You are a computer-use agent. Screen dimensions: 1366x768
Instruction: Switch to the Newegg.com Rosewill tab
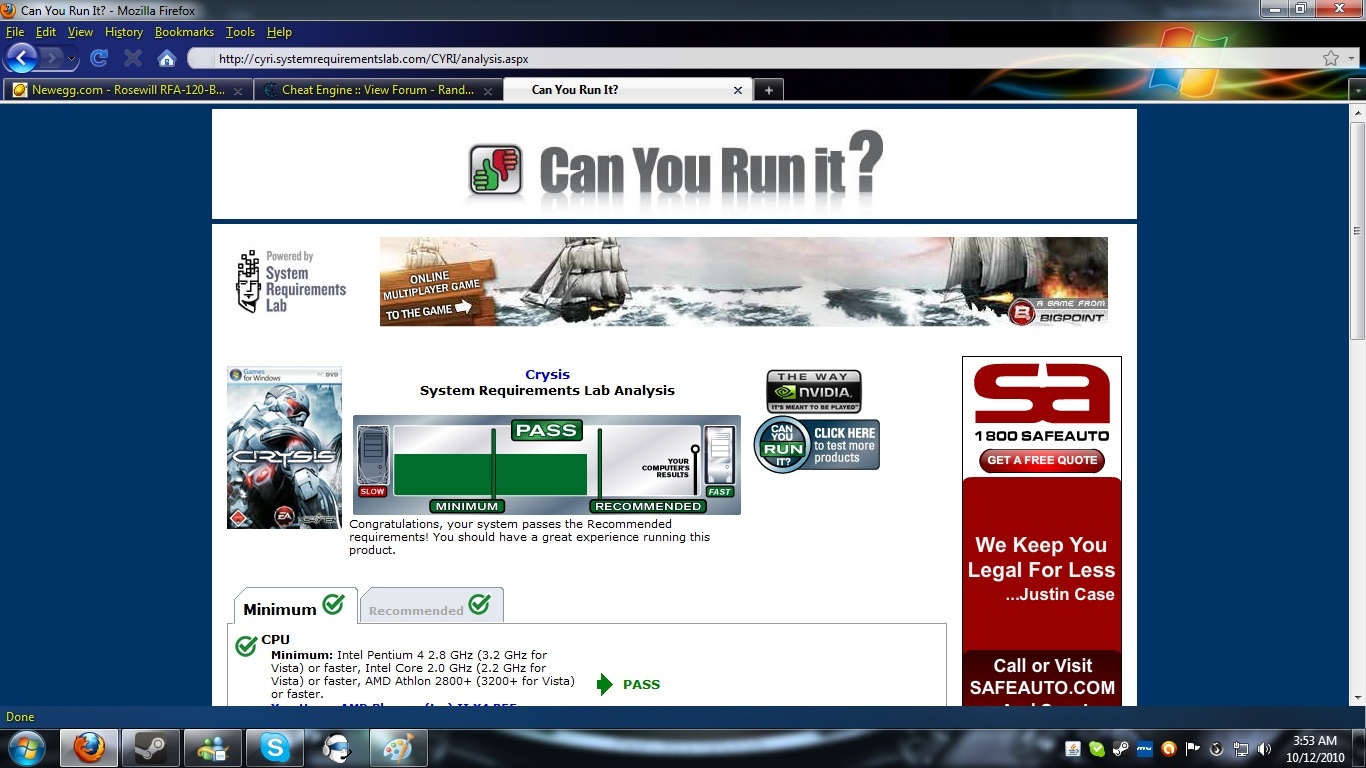[x=128, y=90]
